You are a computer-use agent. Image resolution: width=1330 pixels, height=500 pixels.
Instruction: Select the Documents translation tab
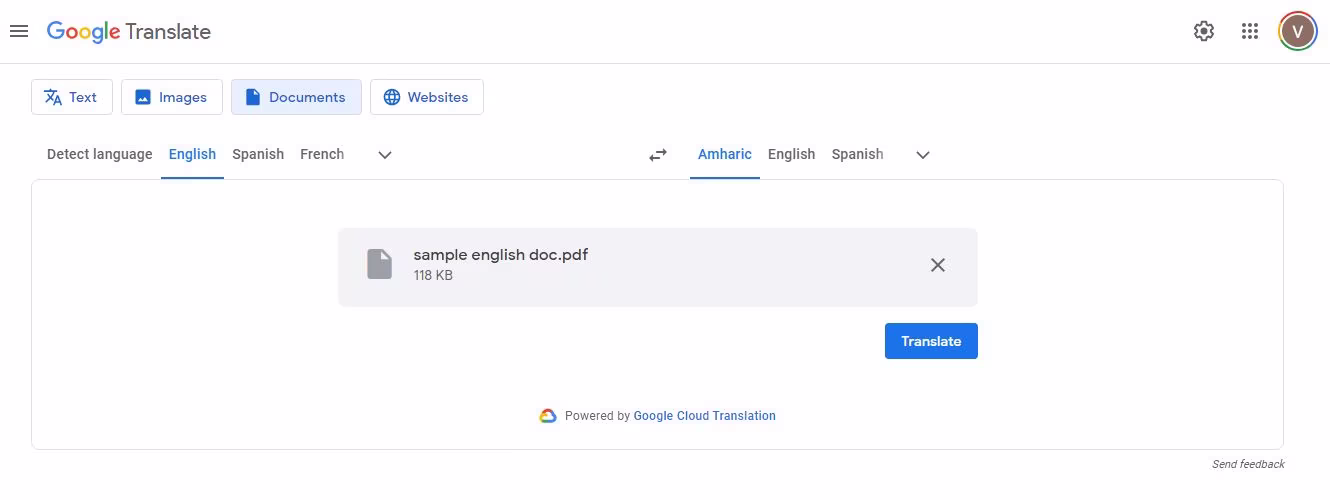(x=296, y=97)
